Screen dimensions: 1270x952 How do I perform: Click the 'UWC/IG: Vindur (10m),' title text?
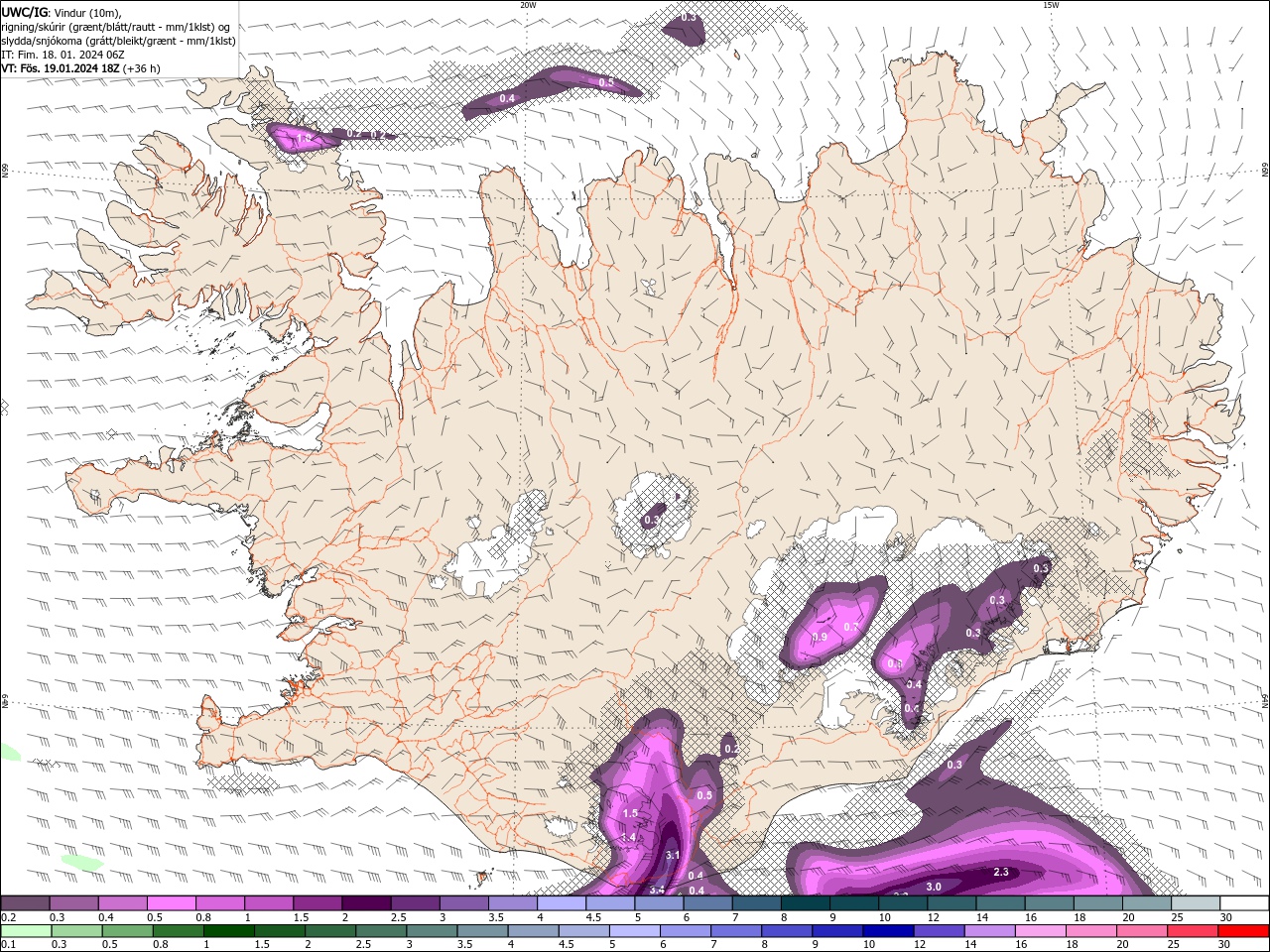point(61,12)
